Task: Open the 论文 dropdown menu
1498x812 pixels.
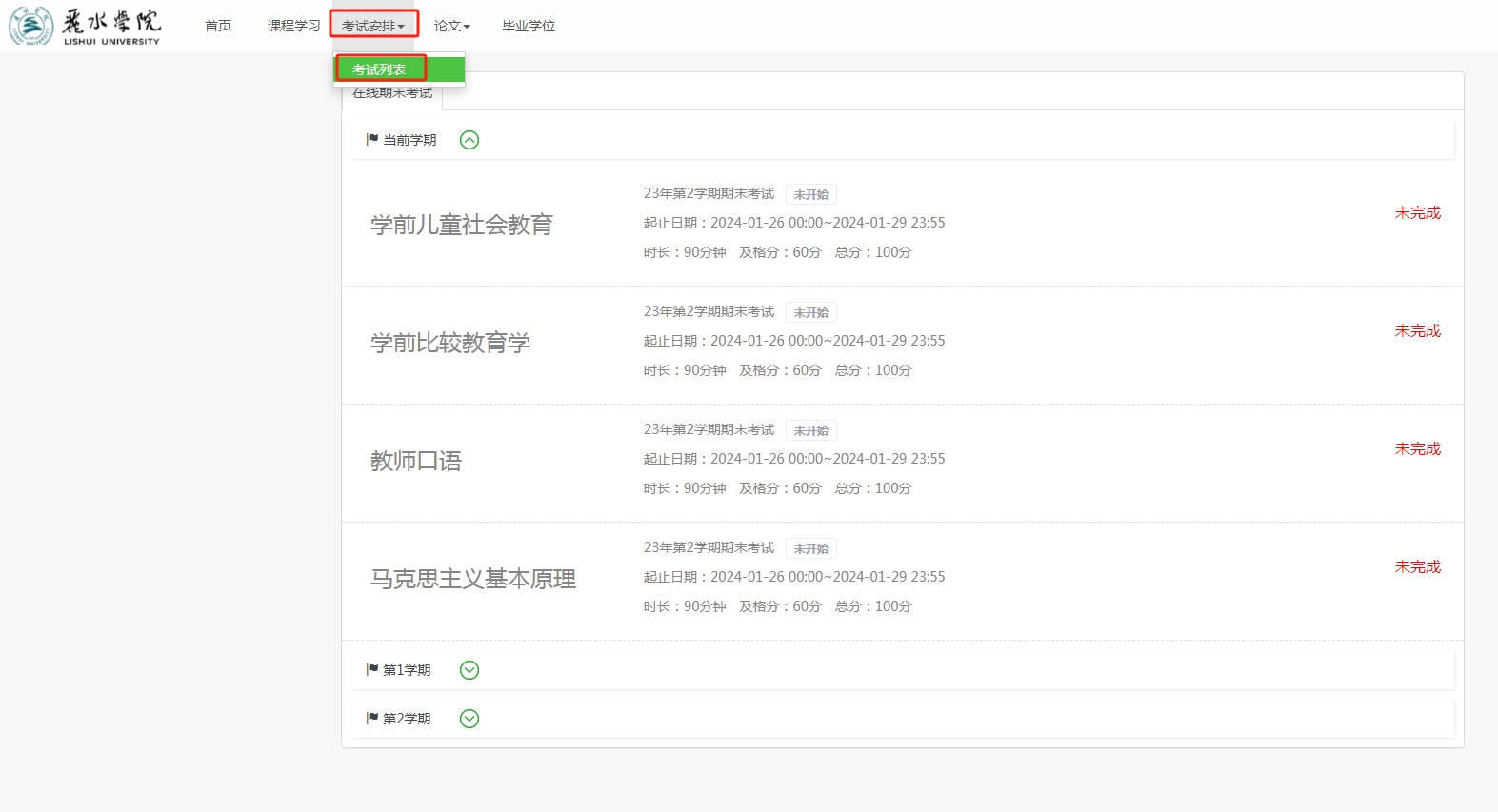Action: (x=451, y=26)
